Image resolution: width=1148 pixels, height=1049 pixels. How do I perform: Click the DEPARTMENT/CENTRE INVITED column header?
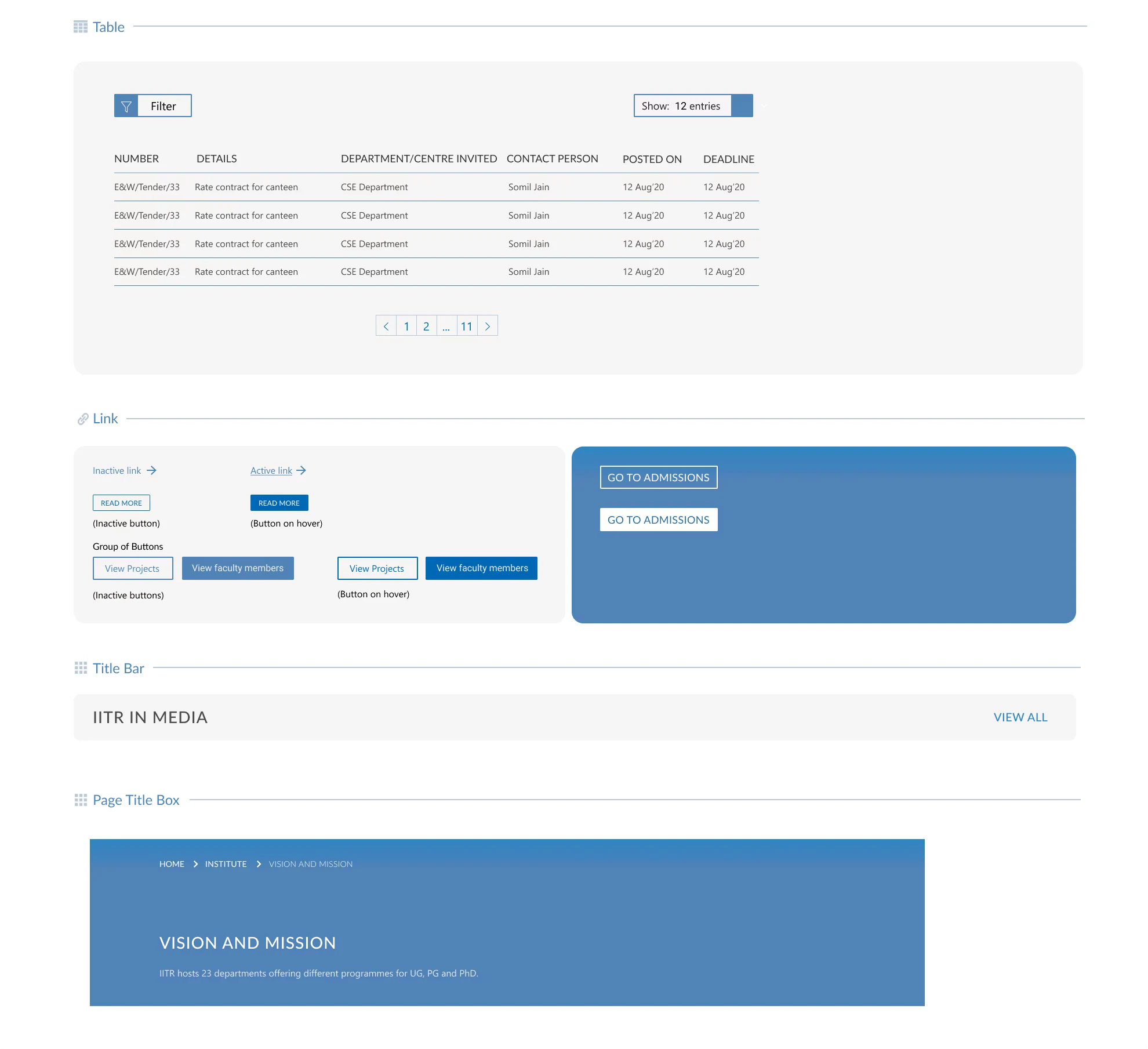click(419, 159)
